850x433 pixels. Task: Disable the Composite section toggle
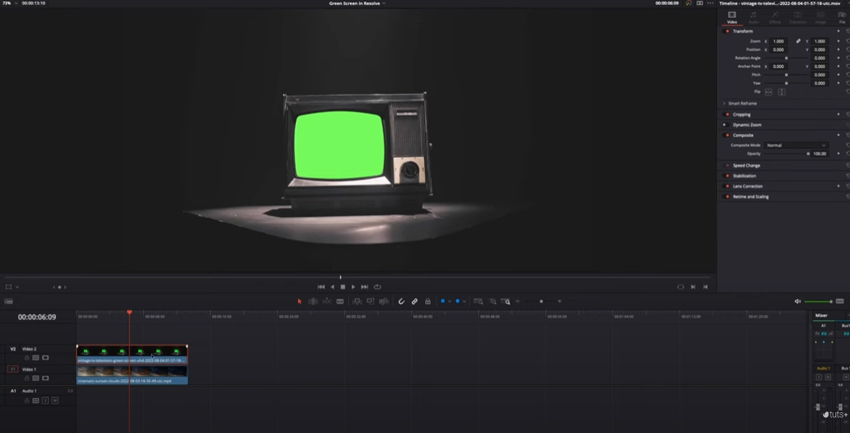727,135
